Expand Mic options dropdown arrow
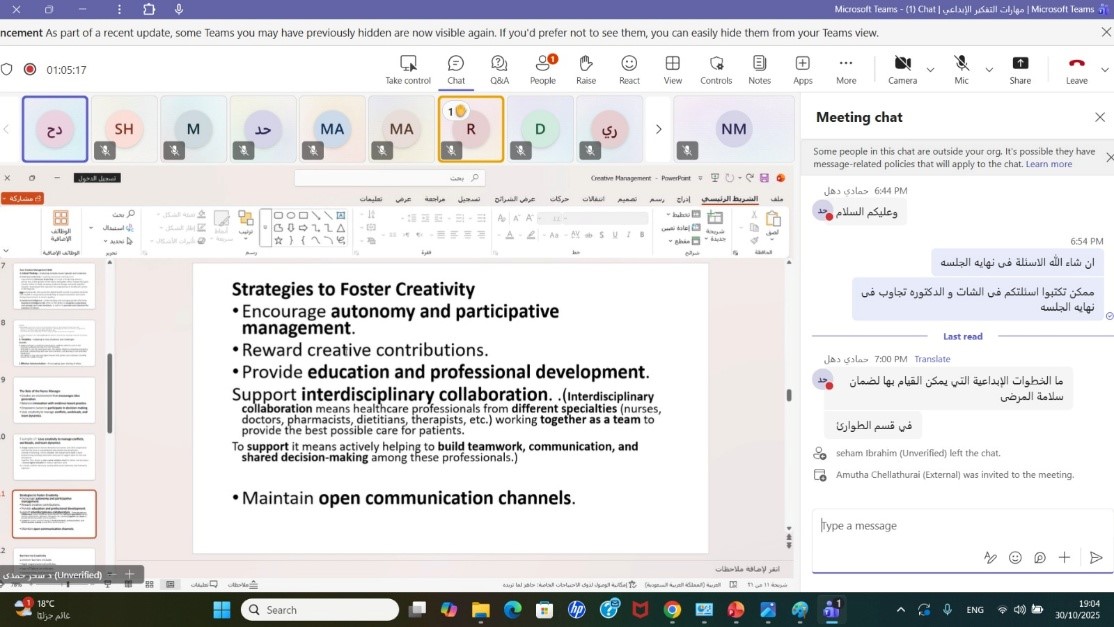The height and width of the screenshot is (627, 1114). (x=989, y=70)
